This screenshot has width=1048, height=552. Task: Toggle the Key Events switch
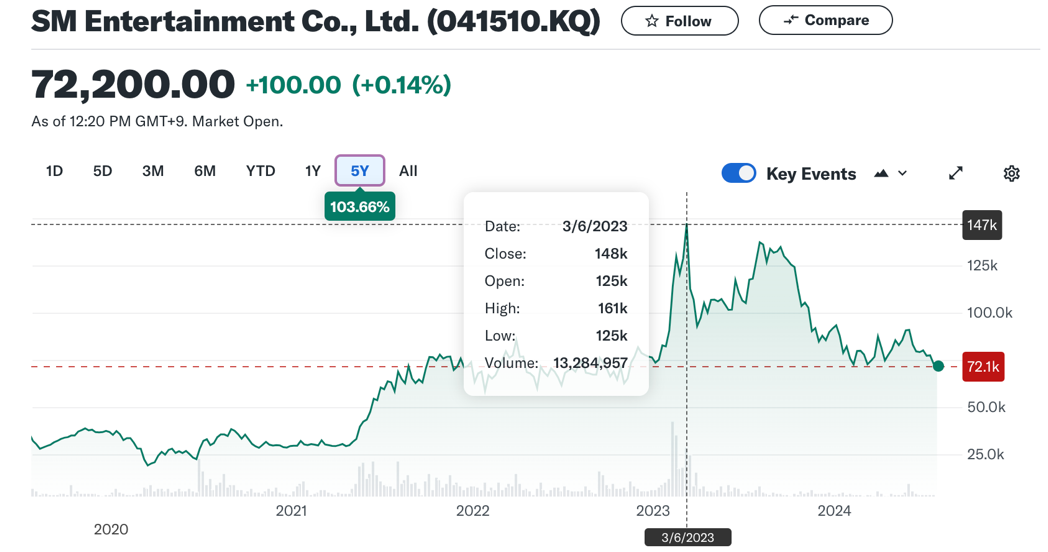pos(739,174)
